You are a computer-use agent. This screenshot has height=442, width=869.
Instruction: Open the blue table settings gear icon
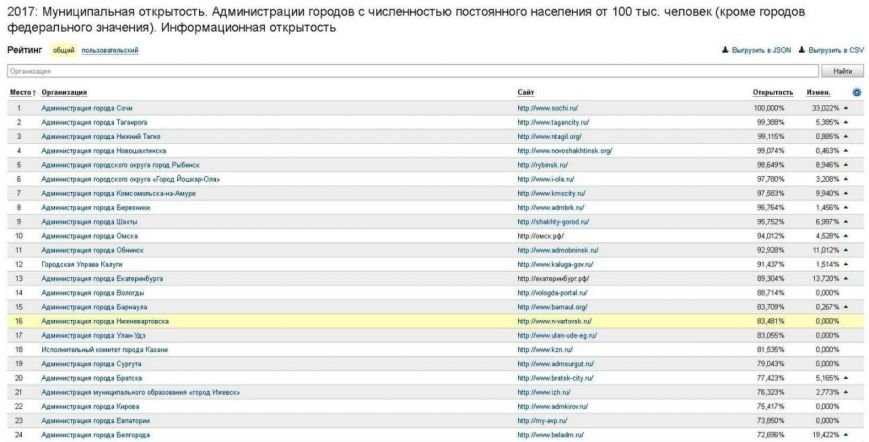(857, 92)
